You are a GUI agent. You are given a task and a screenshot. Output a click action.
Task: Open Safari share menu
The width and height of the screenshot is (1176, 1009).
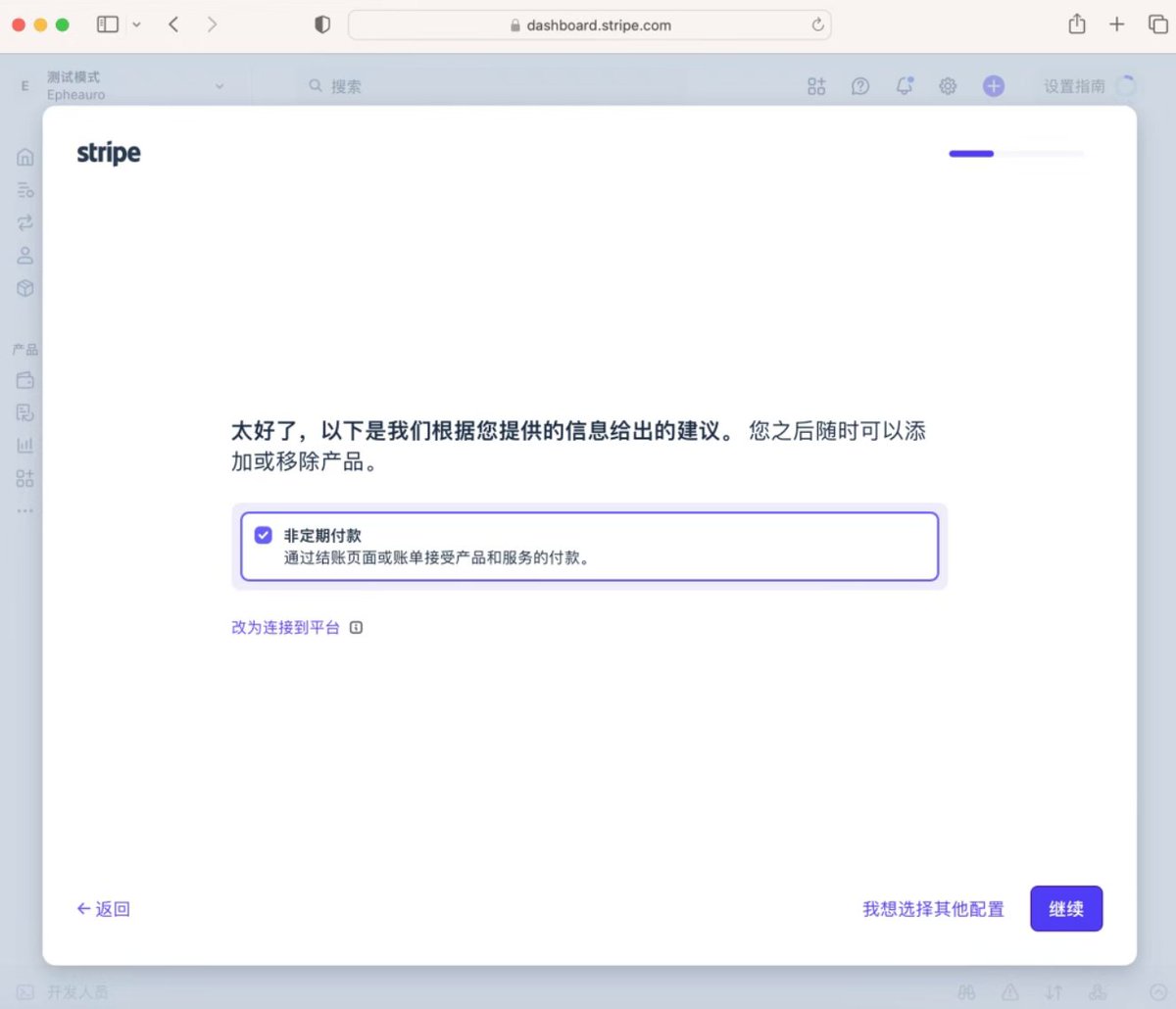coord(1077,24)
